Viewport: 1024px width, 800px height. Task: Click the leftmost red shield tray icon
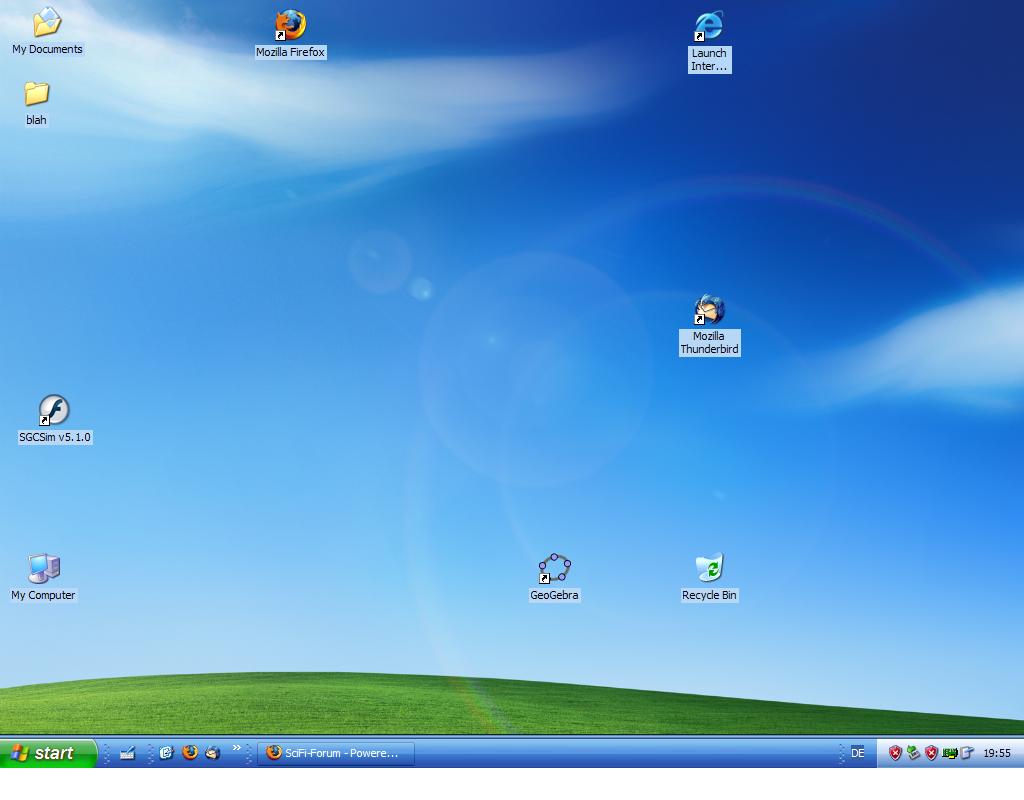pyautogui.click(x=895, y=753)
